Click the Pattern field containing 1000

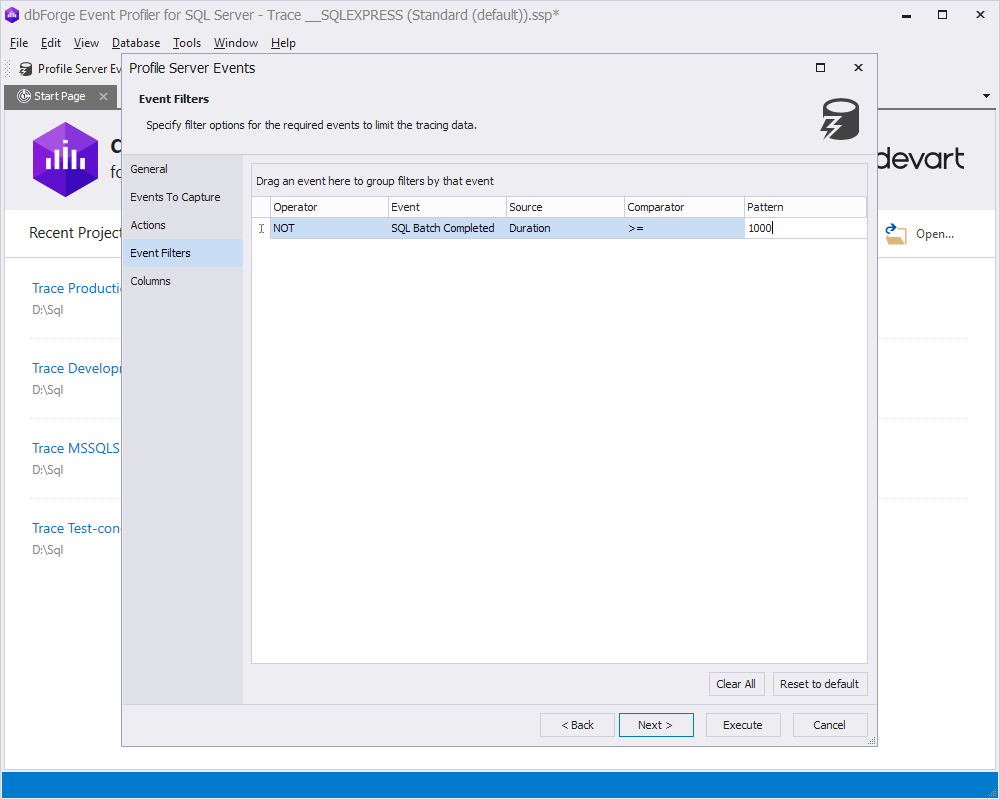805,228
